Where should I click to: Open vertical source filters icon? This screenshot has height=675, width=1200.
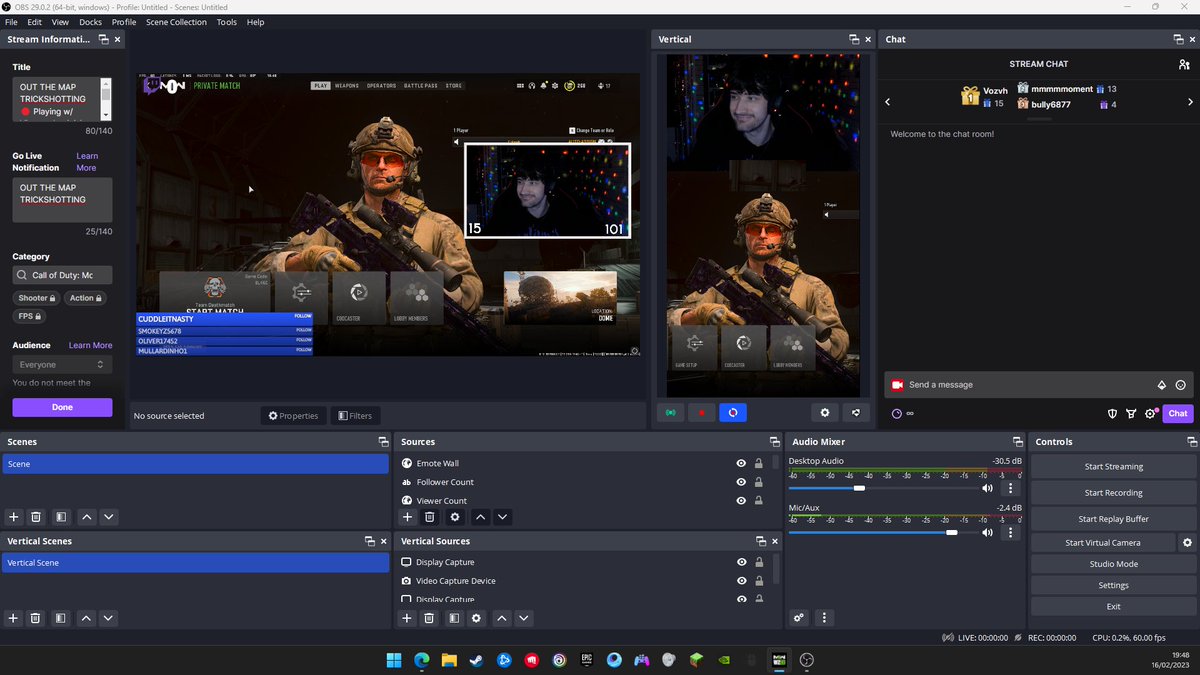coord(454,618)
